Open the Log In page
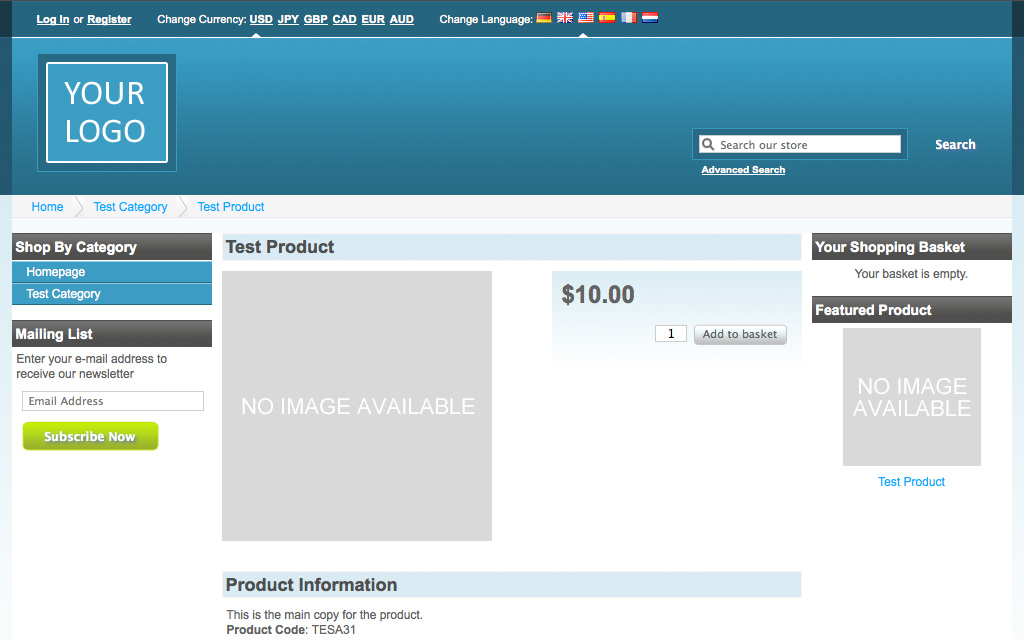This screenshot has width=1024, height=640. [x=53, y=19]
